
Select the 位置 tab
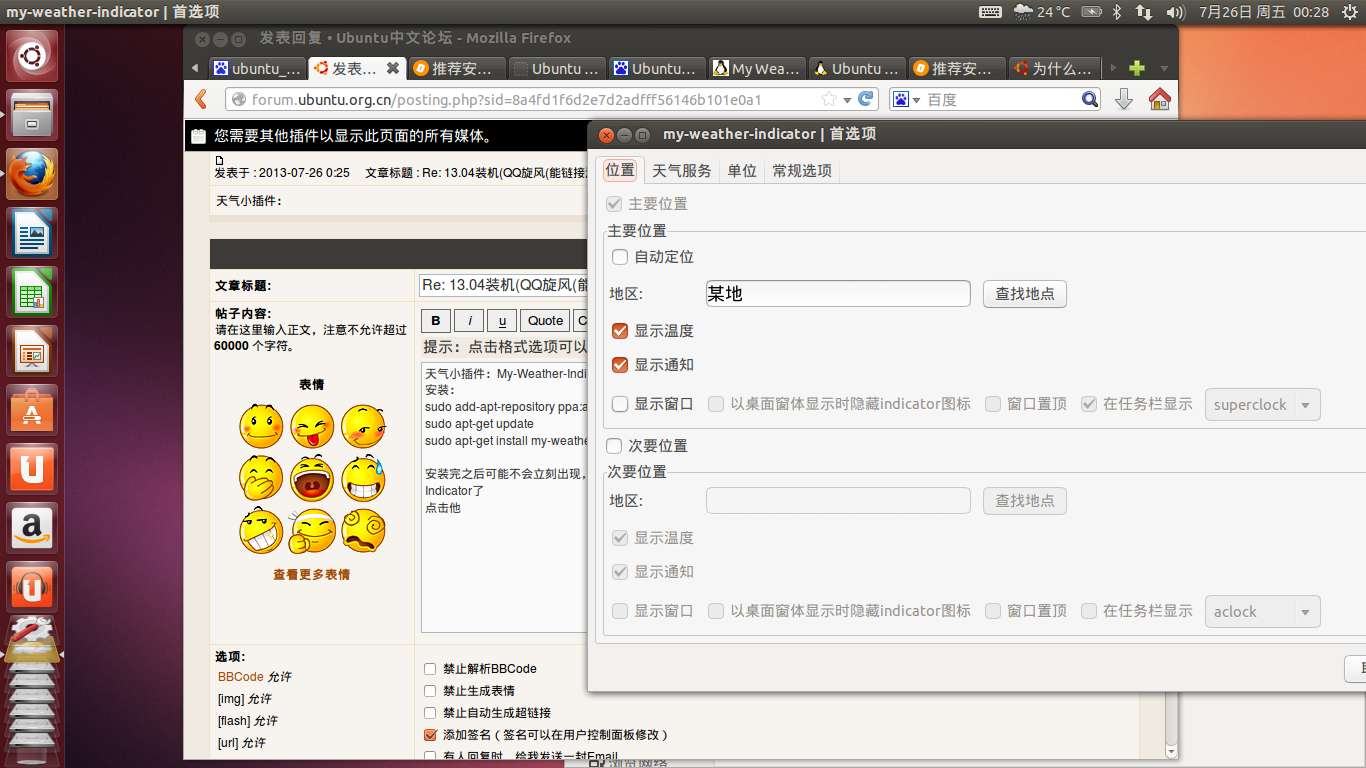620,170
